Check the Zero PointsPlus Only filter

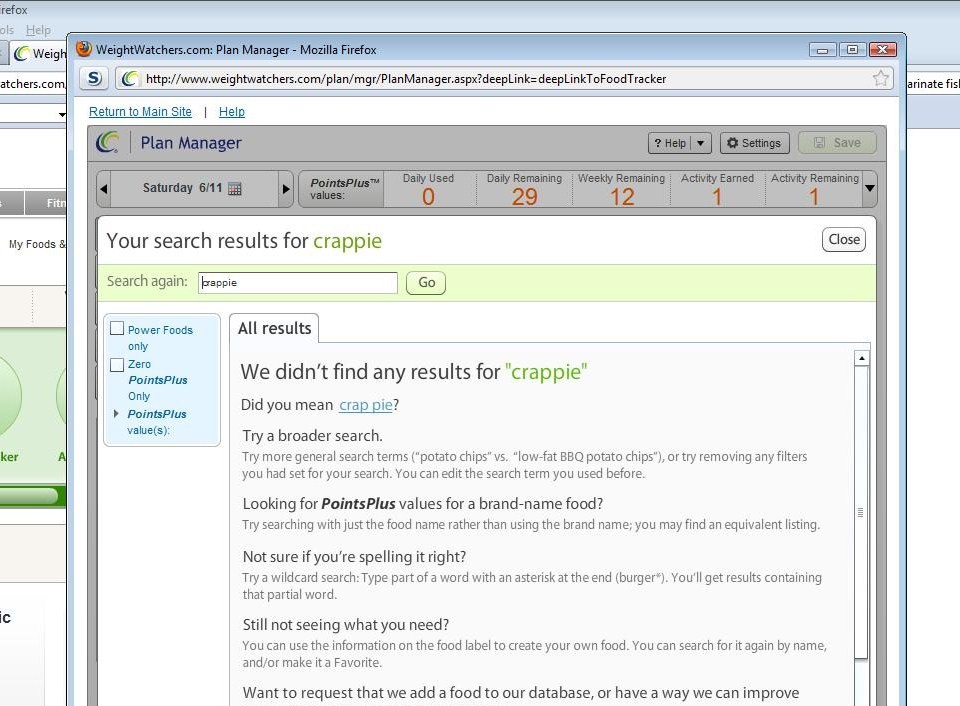pos(118,365)
